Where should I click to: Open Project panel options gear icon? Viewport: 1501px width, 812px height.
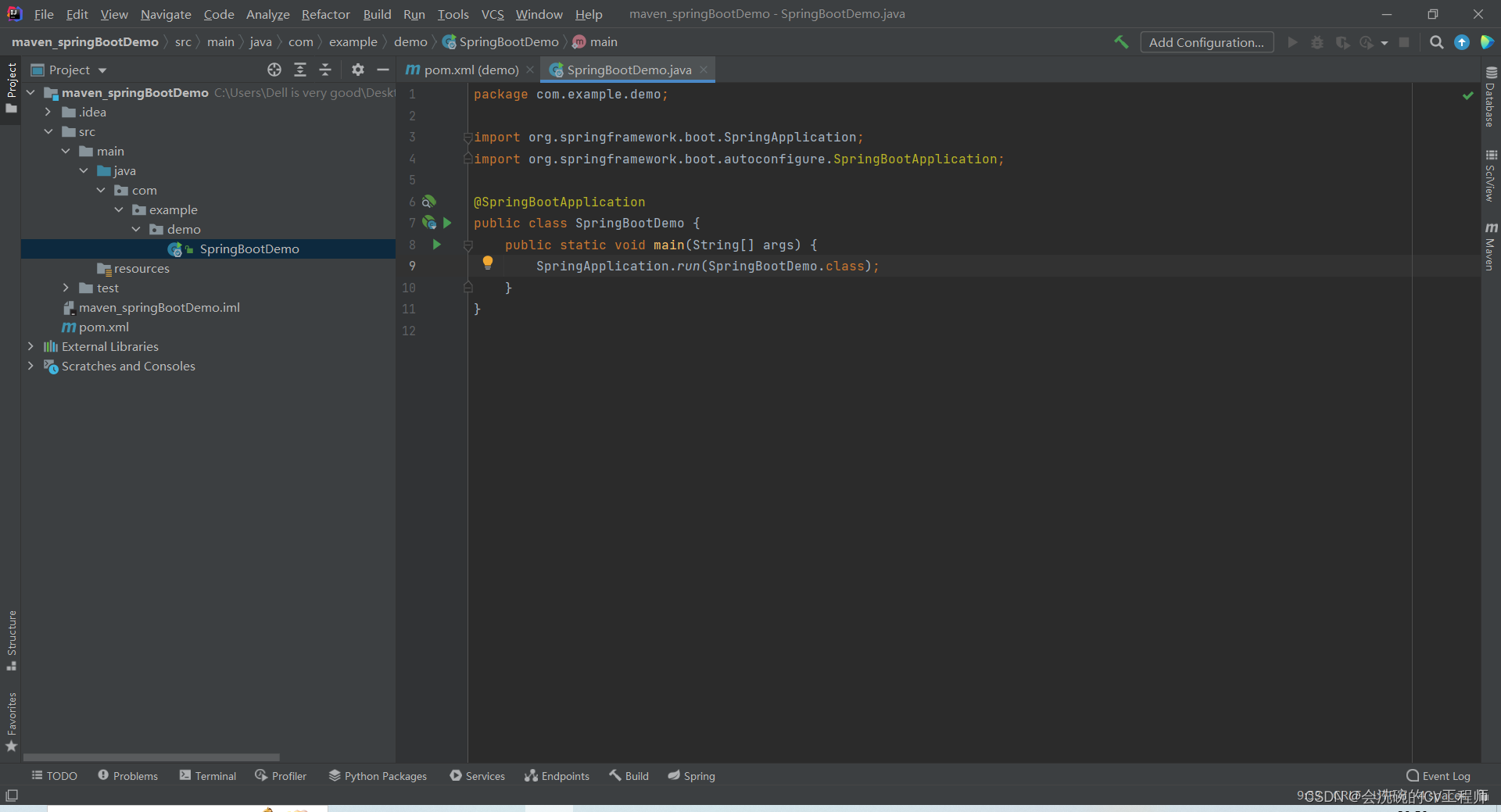pos(358,70)
